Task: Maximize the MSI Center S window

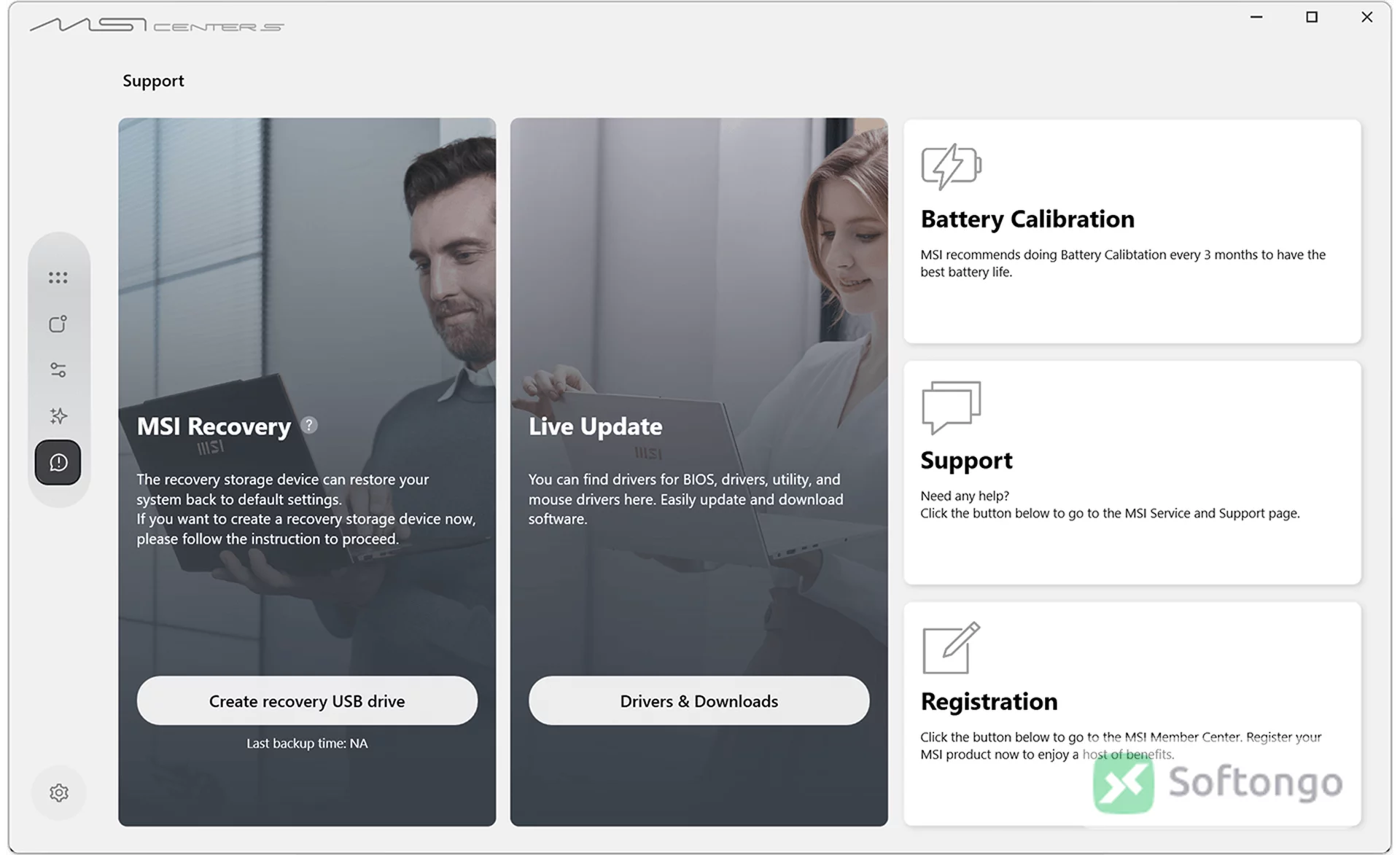Action: click(1312, 17)
